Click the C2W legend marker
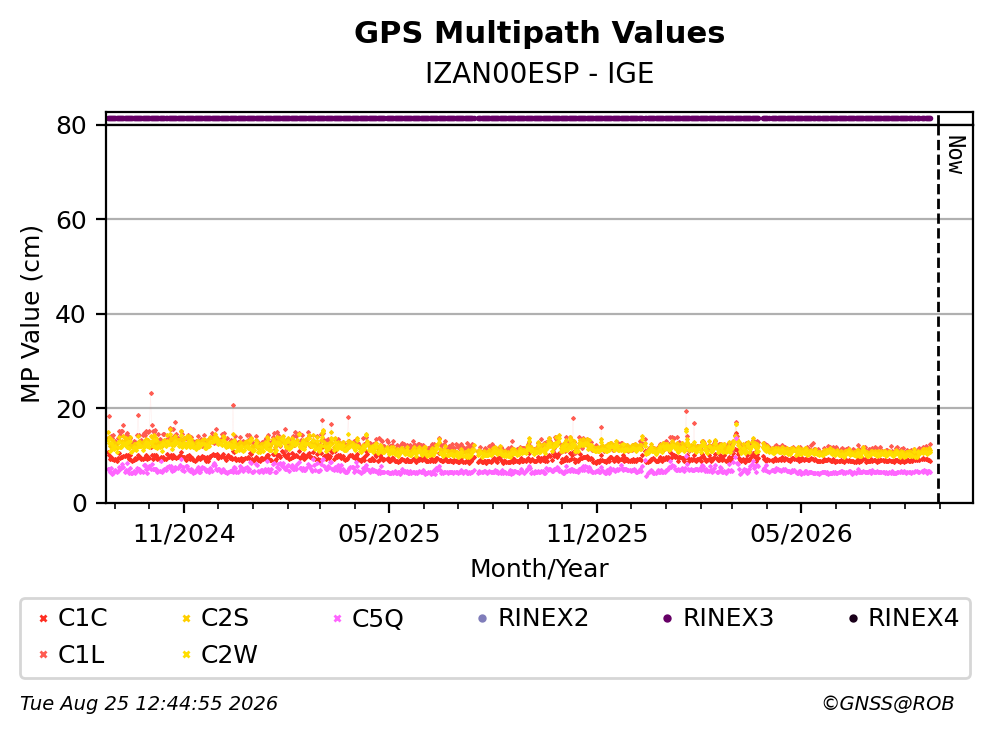The image size is (993, 734). click(186, 655)
